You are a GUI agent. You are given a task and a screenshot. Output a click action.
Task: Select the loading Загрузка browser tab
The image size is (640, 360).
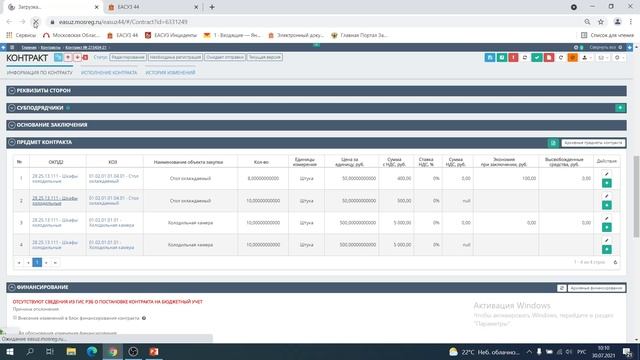click(x=52, y=7)
